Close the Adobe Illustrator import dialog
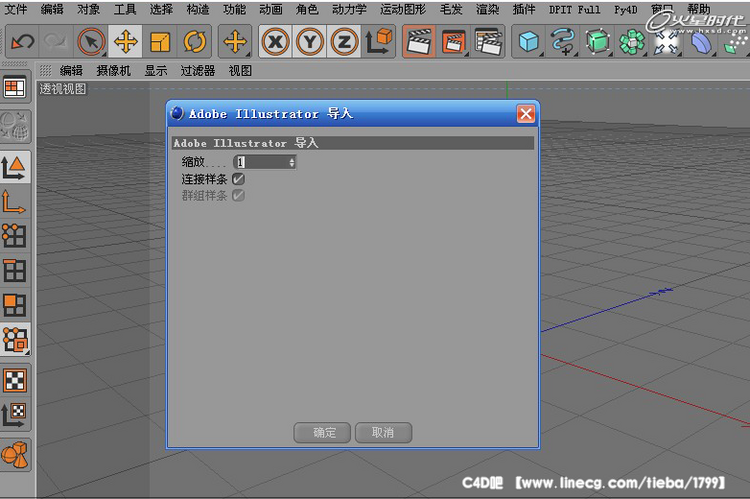The width and height of the screenshot is (750, 499). [x=526, y=114]
